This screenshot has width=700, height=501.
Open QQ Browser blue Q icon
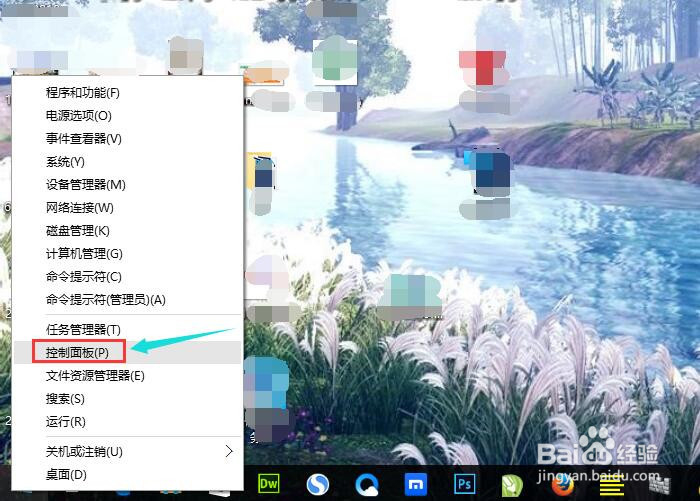(x=367, y=484)
